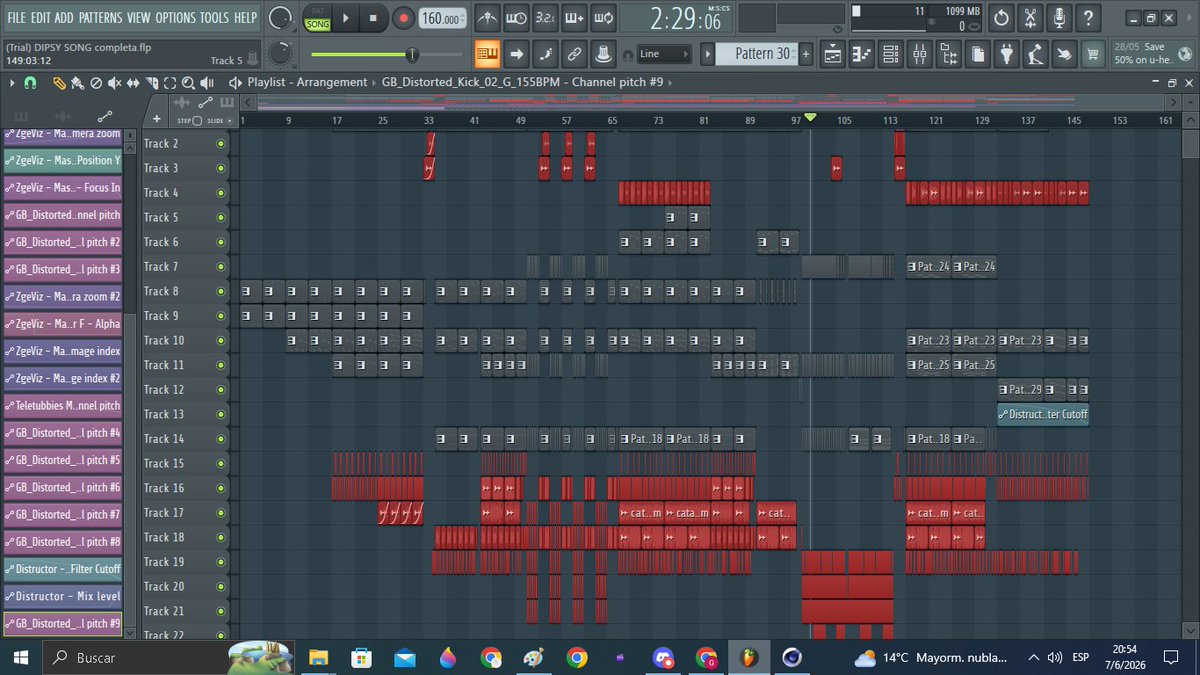Viewport: 1200px width, 675px height.
Task: Mute Track 20 via its green light
Action: (221, 587)
